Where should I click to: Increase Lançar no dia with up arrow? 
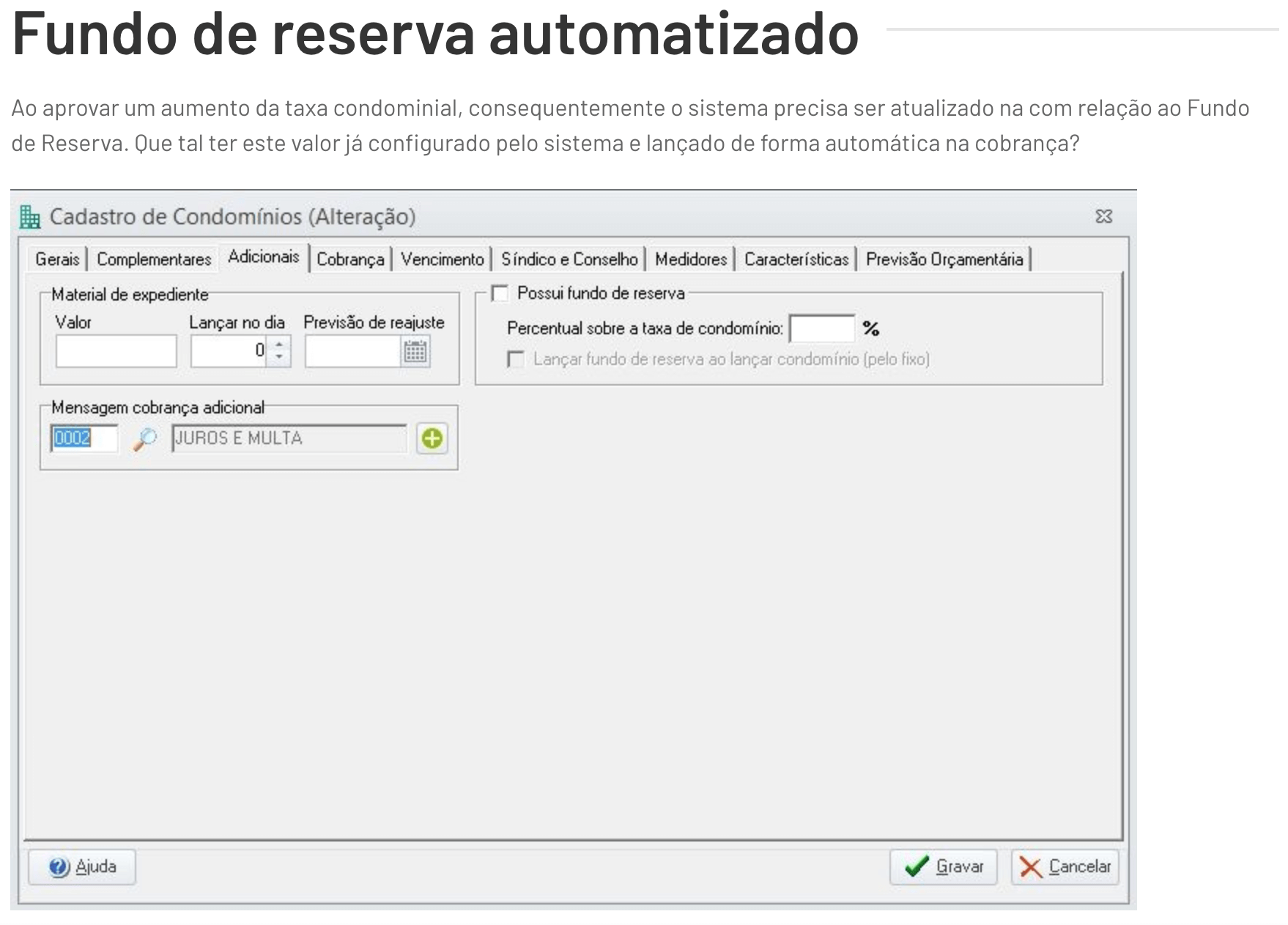279,343
